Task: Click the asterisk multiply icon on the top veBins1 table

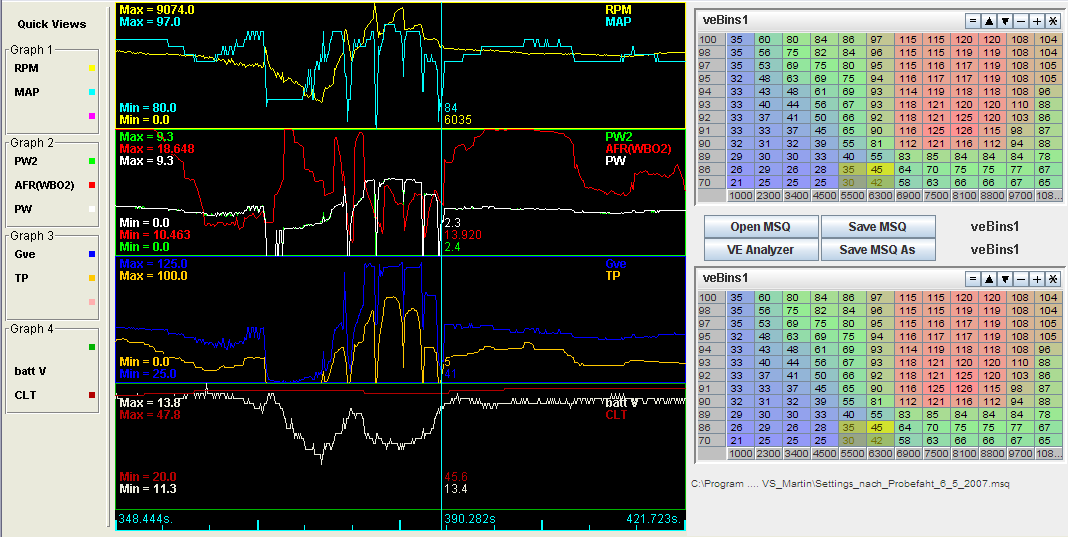Action: click(1052, 20)
